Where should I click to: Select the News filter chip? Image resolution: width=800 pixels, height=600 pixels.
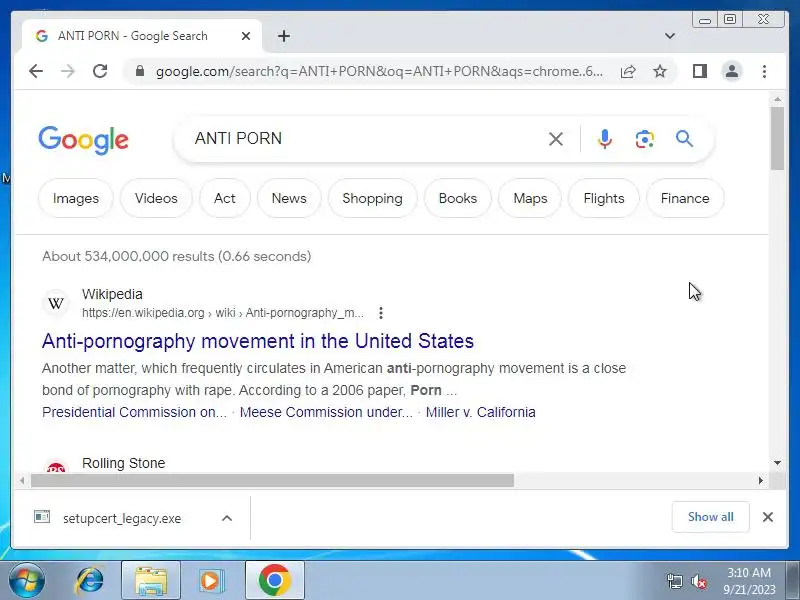tap(289, 198)
